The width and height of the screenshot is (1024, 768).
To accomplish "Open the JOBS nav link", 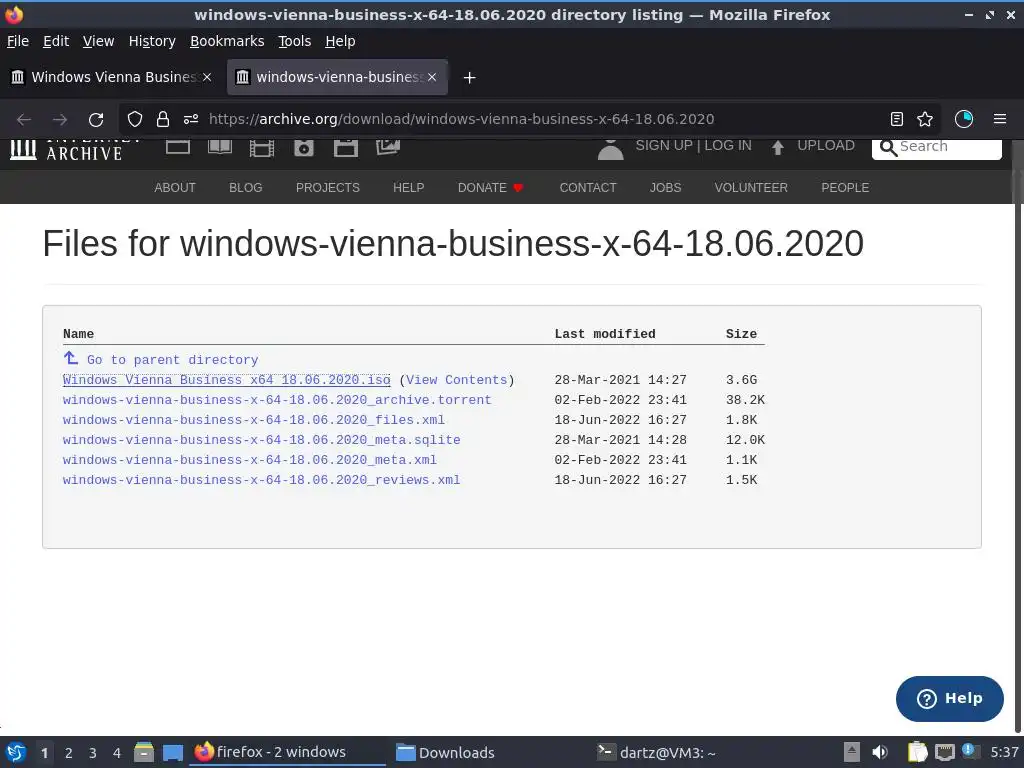I will click(x=665, y=187).
